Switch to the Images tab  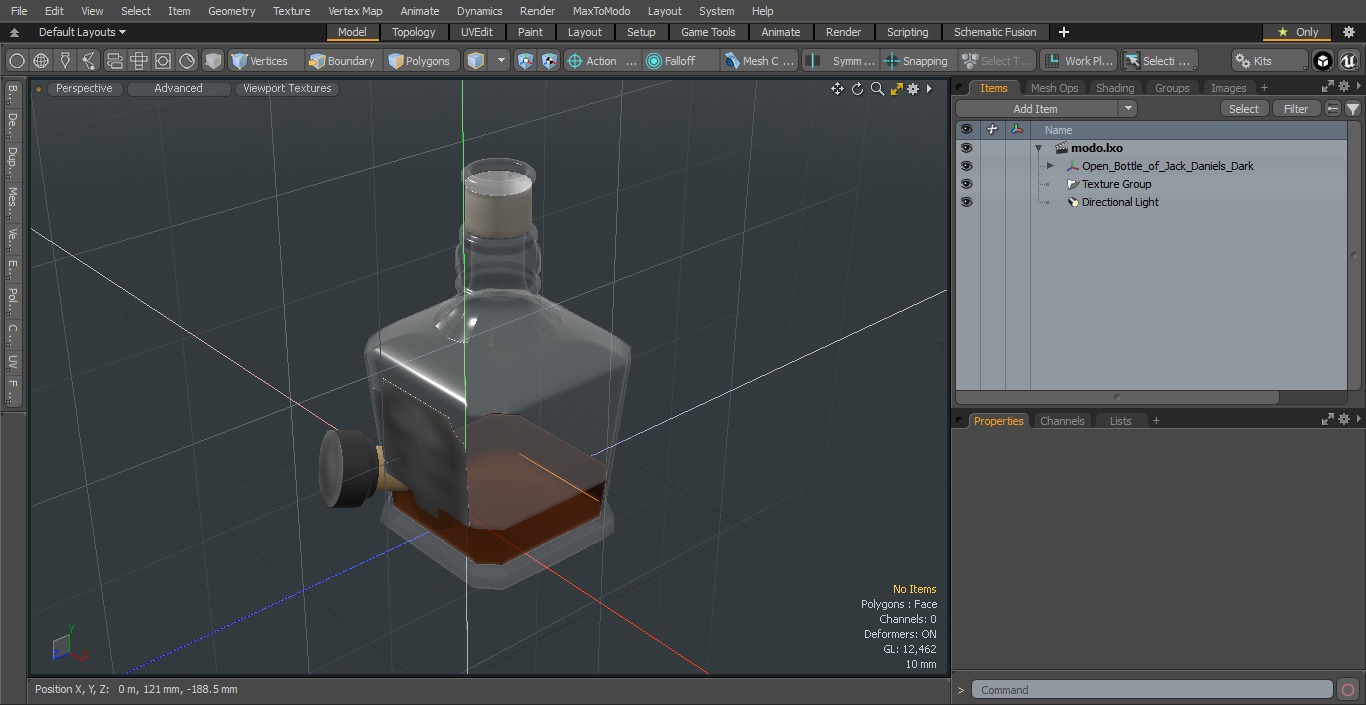tap(1228, 88)
